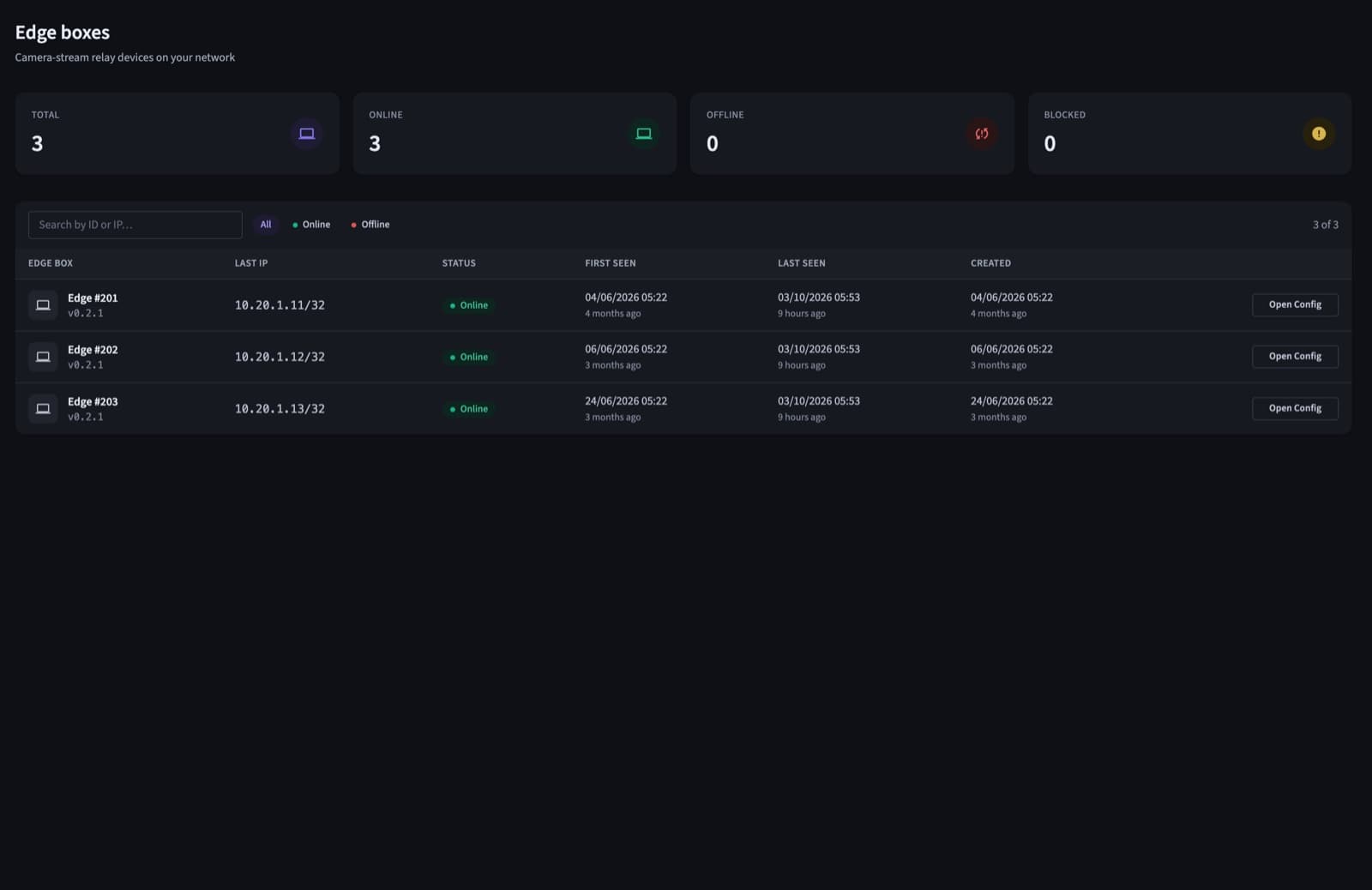Click the TOTAL card value 3

37,144
